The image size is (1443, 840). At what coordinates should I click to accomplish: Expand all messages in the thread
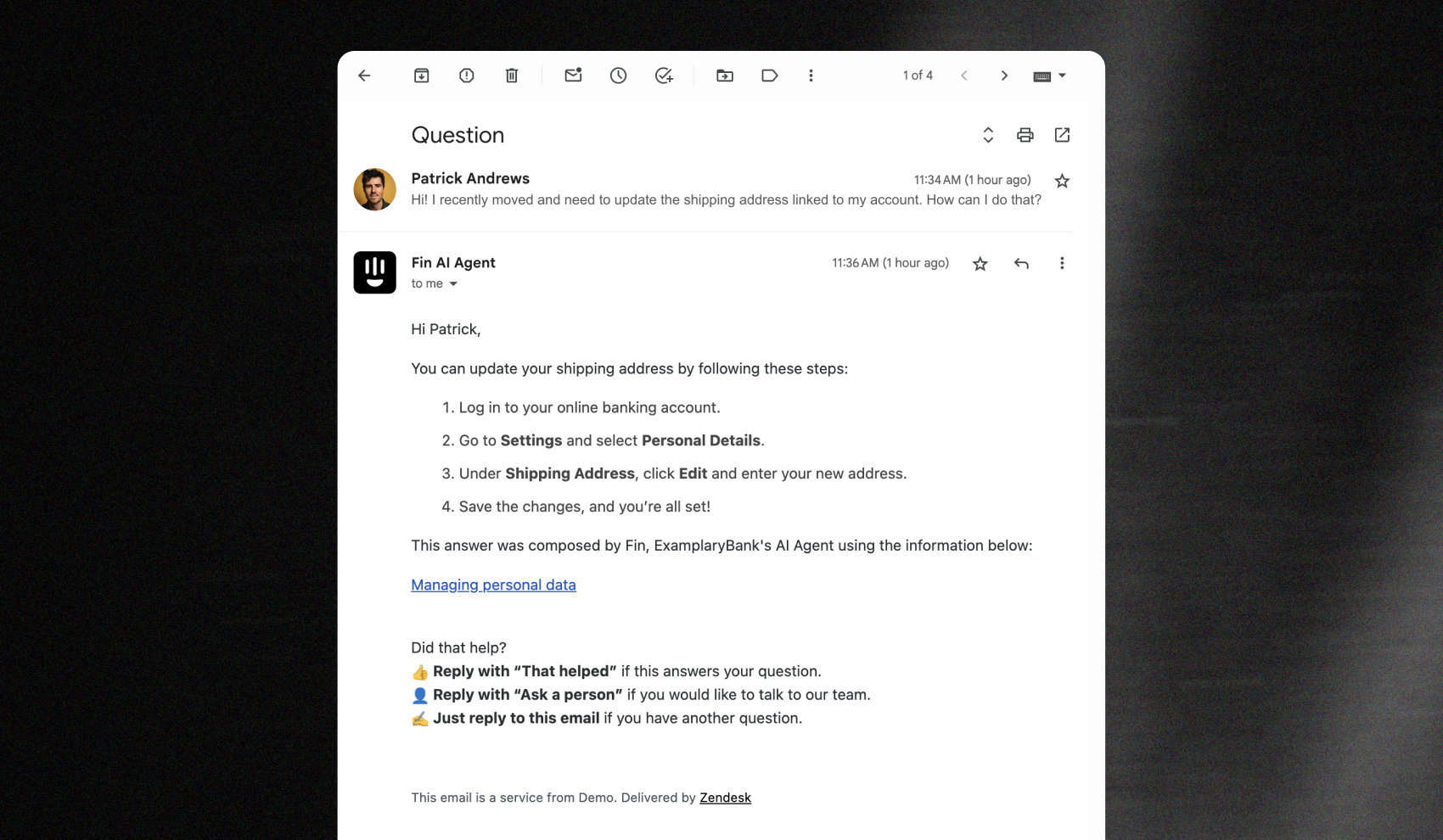point(988,135)
